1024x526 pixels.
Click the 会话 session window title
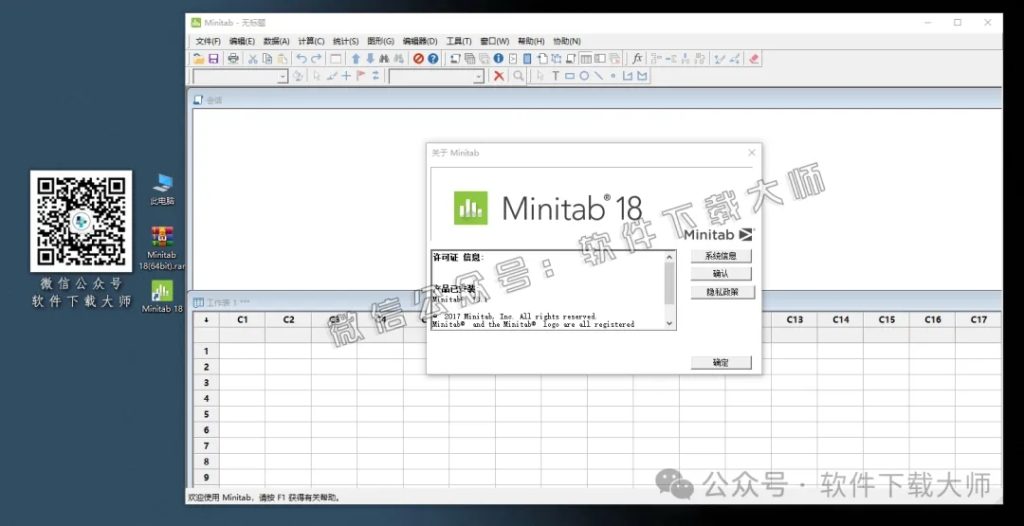[x=215, y=100]
